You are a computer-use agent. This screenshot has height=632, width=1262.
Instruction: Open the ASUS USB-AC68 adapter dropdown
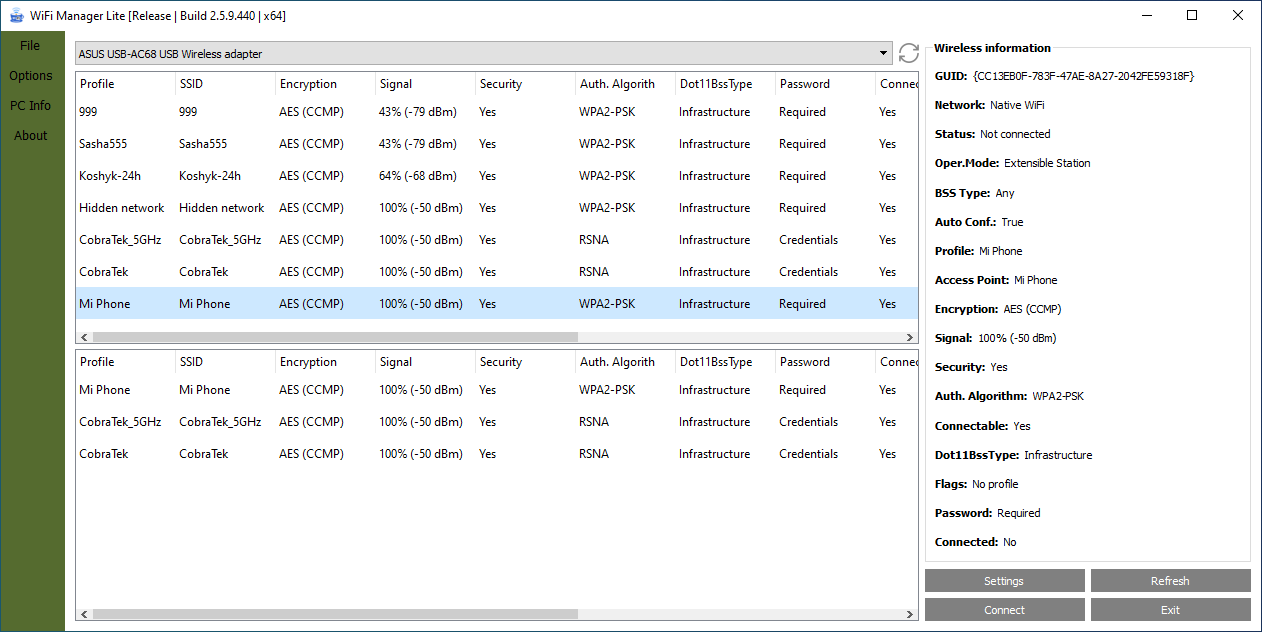(x=484, y=53)
